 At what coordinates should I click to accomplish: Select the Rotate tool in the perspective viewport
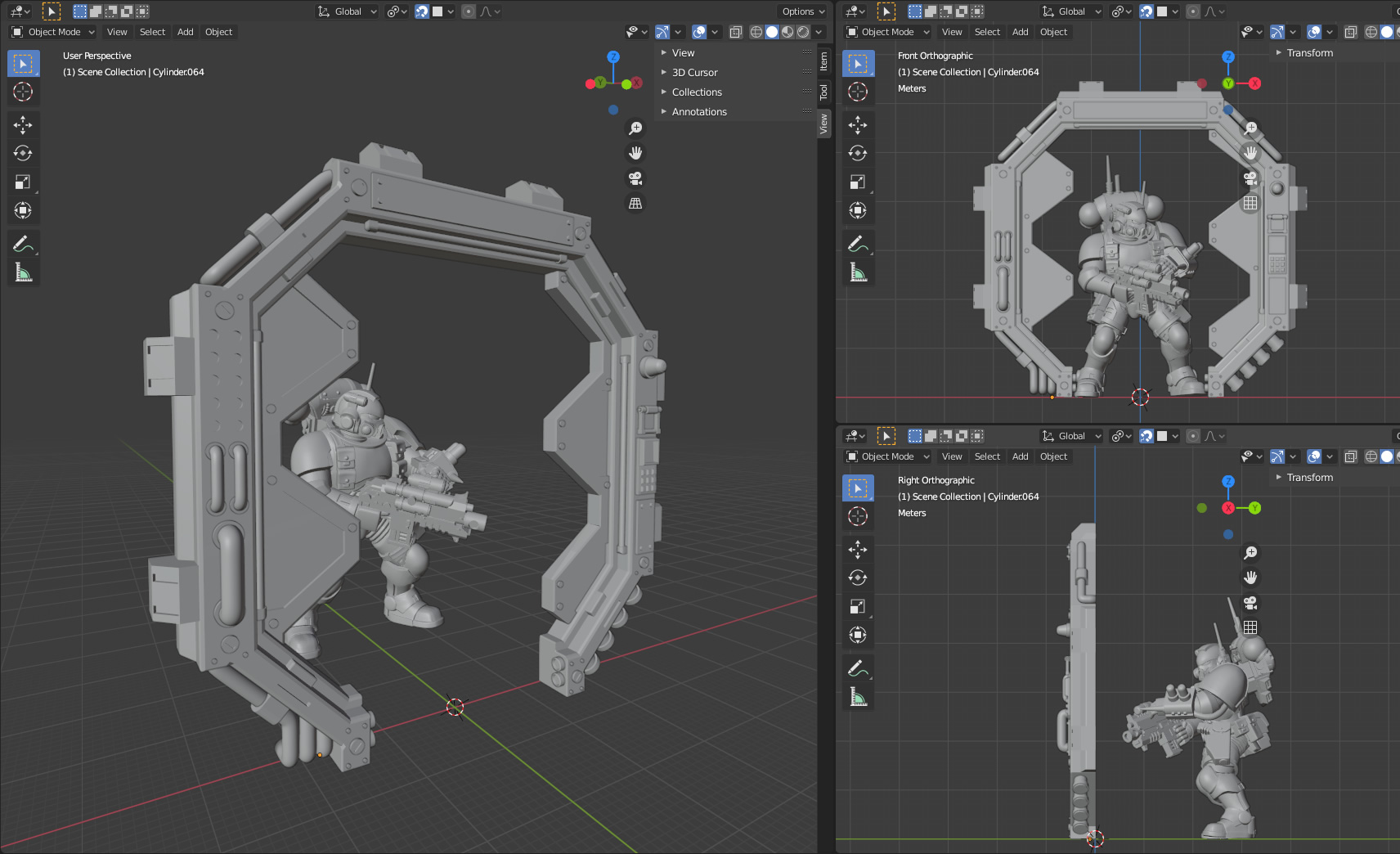23,153
